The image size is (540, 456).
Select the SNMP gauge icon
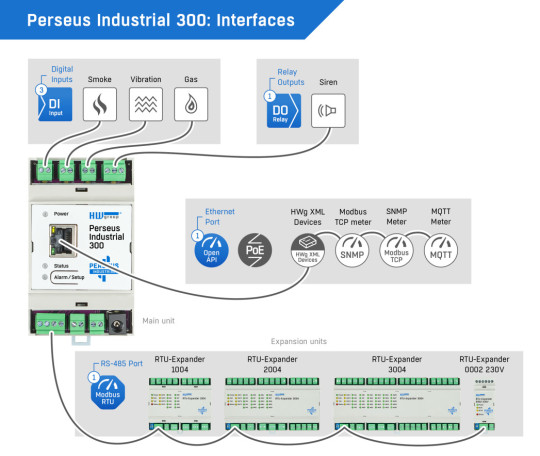pos(352,250)
